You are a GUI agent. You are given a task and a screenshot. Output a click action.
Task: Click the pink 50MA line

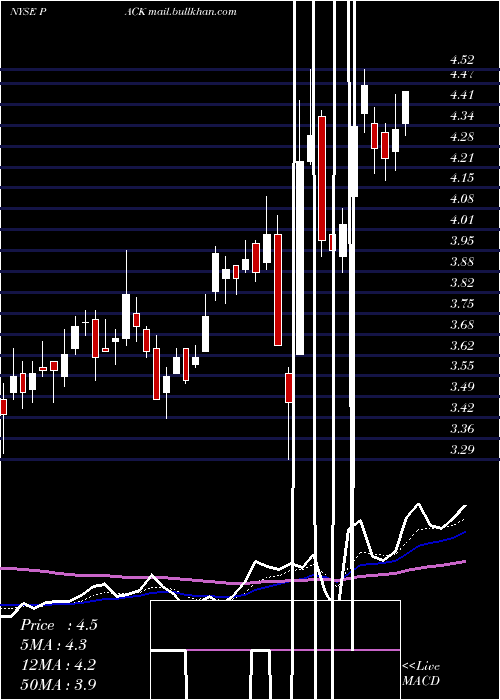pos(232,583)
